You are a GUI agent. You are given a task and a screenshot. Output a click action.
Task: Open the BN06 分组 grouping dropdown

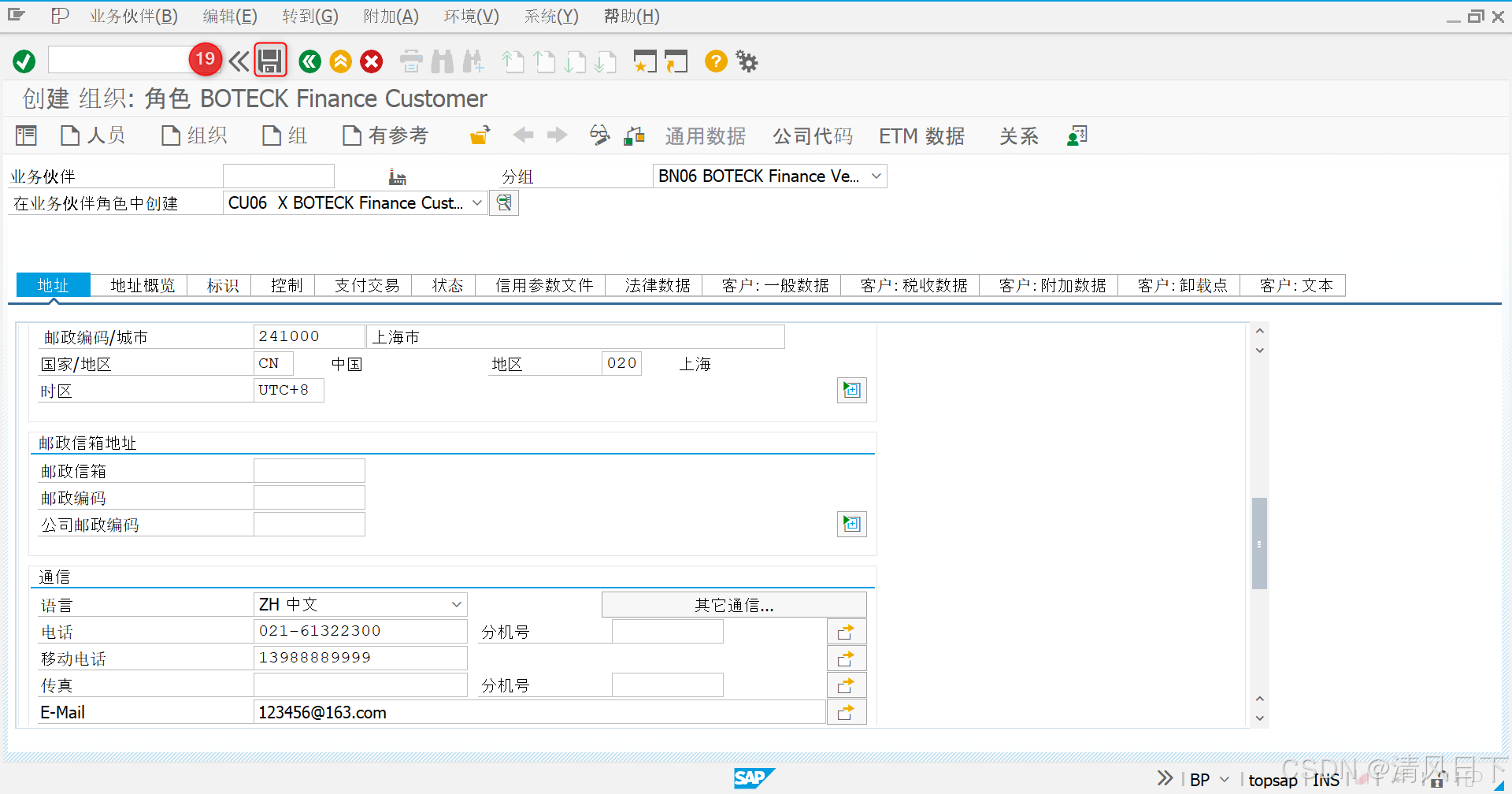point(876,176)
